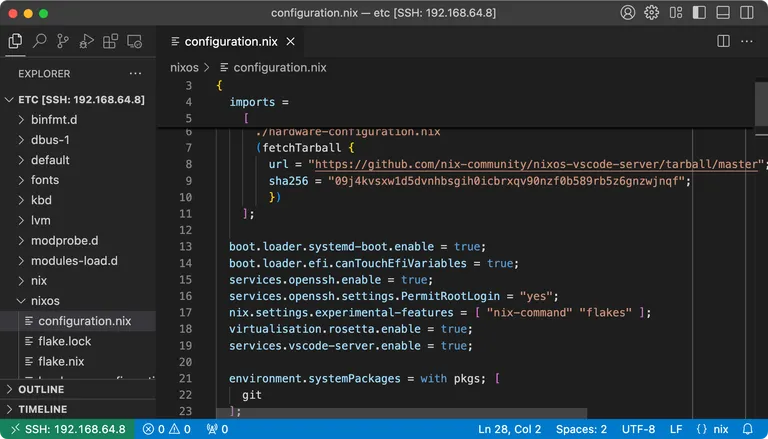
Task: Expand the lvm folder
Action: (78, 220)
